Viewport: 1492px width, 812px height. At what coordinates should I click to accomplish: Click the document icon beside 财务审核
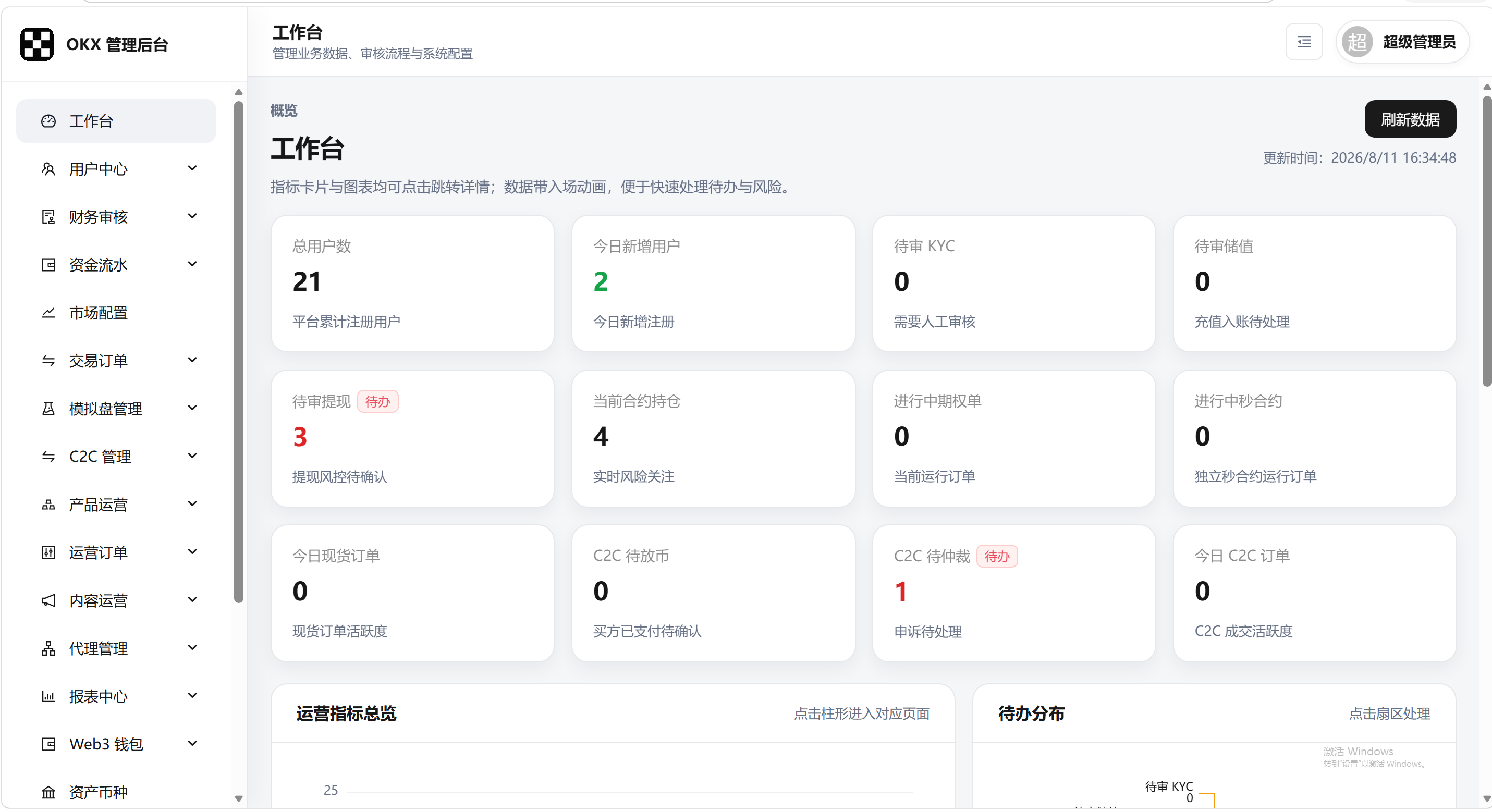coord(48,217)
